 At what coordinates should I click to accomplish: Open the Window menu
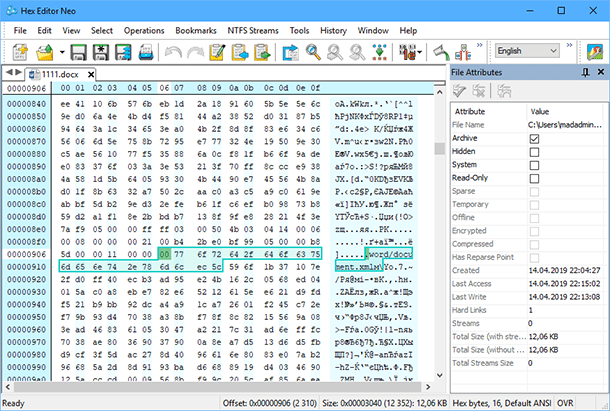[373, 30]
